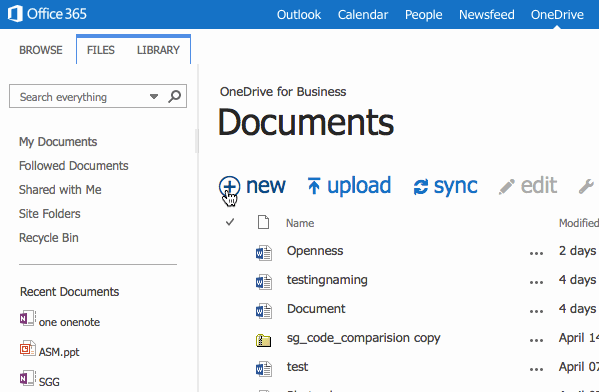The width and height of the screenshot is (599, 392).
Task: Open the ellipsis menu for Document
Action: click(536, 311)
